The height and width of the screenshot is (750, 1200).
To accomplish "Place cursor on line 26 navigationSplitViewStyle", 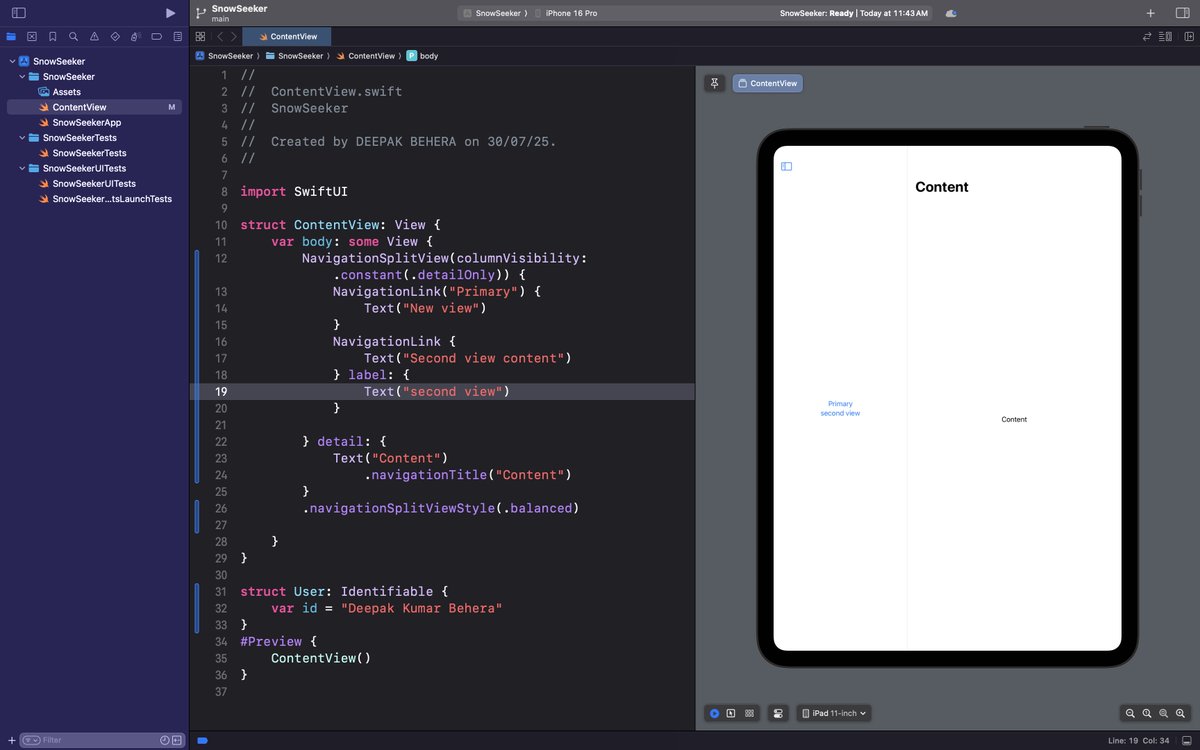I will (x=440, y=508).
